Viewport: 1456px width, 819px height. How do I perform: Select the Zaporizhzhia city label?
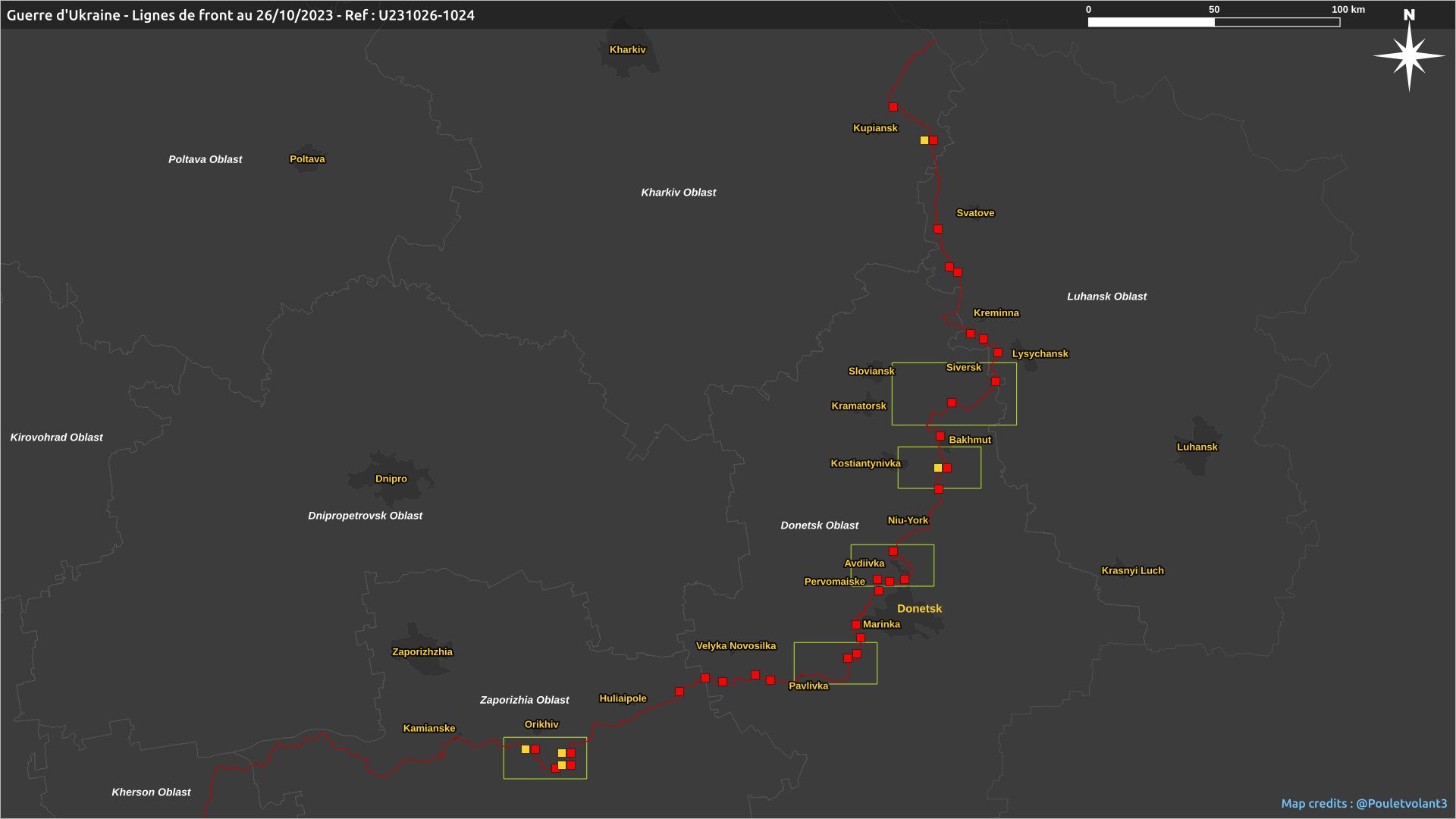coord(422,652)
